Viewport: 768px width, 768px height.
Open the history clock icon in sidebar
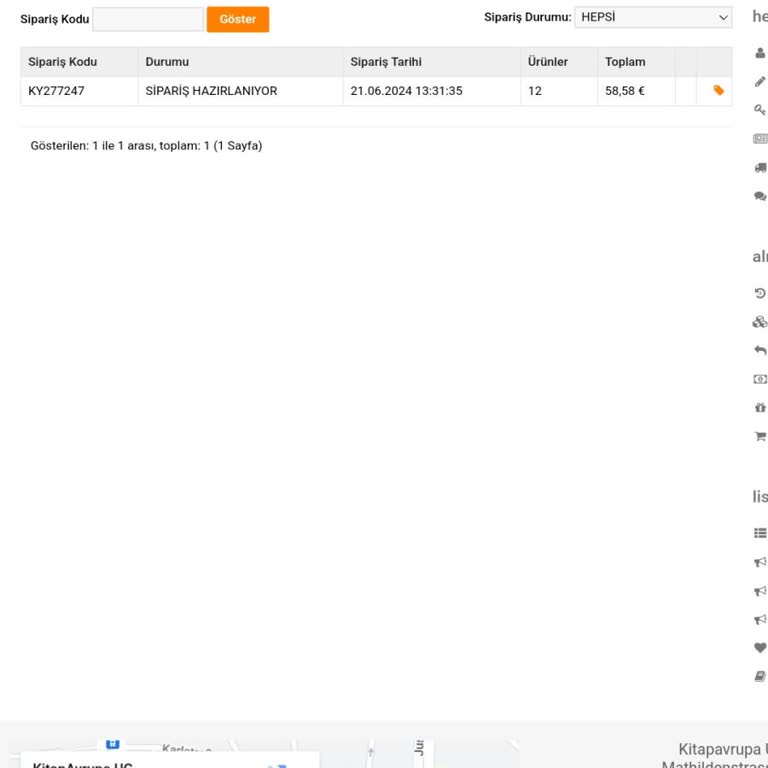[x=760, y=293]
